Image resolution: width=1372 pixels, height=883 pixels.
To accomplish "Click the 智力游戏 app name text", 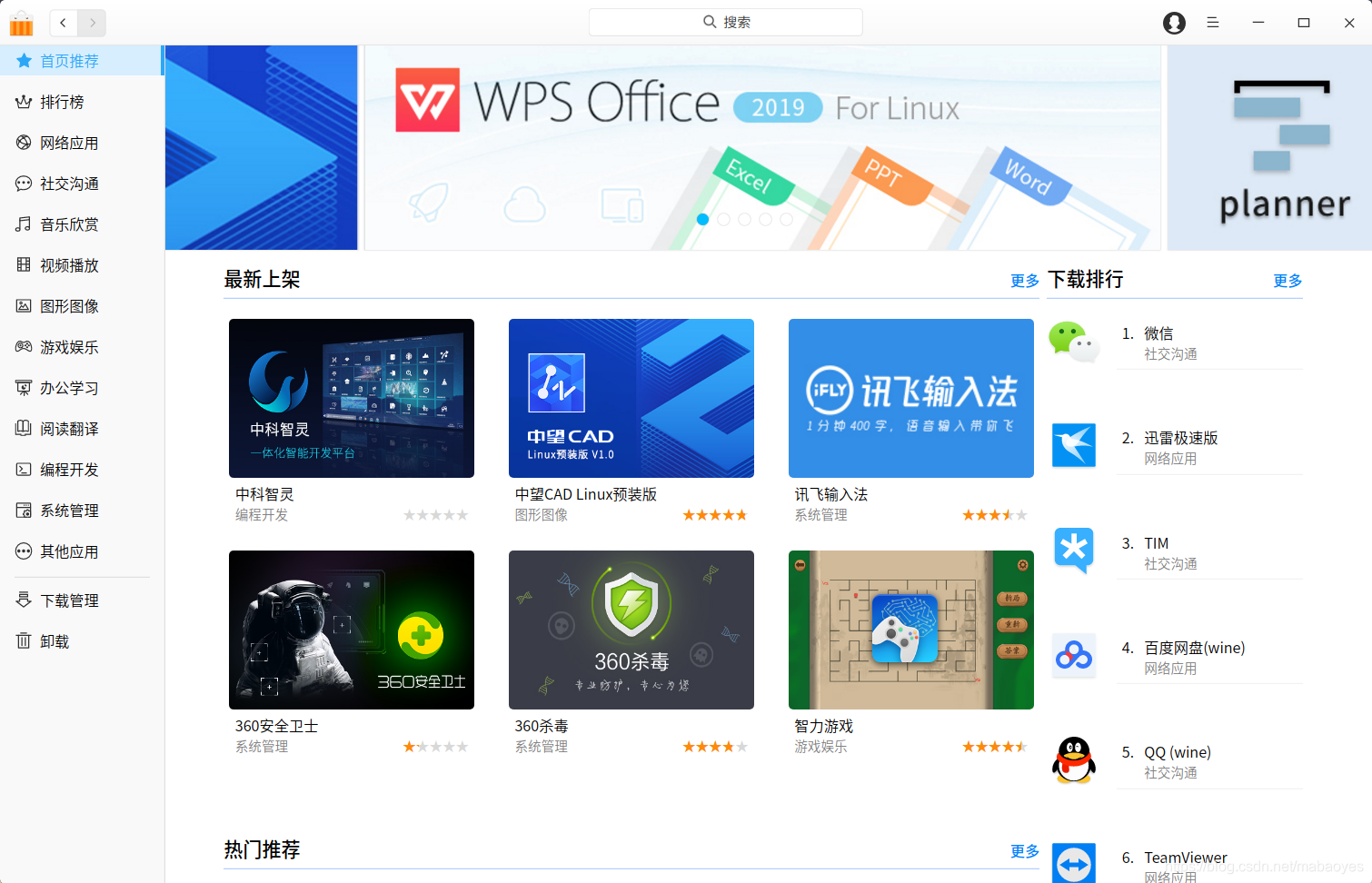I will [824, 726].
